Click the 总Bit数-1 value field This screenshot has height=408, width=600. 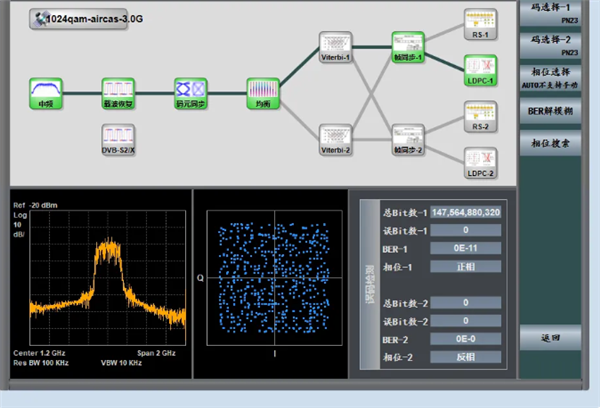(x=466, y=212)
